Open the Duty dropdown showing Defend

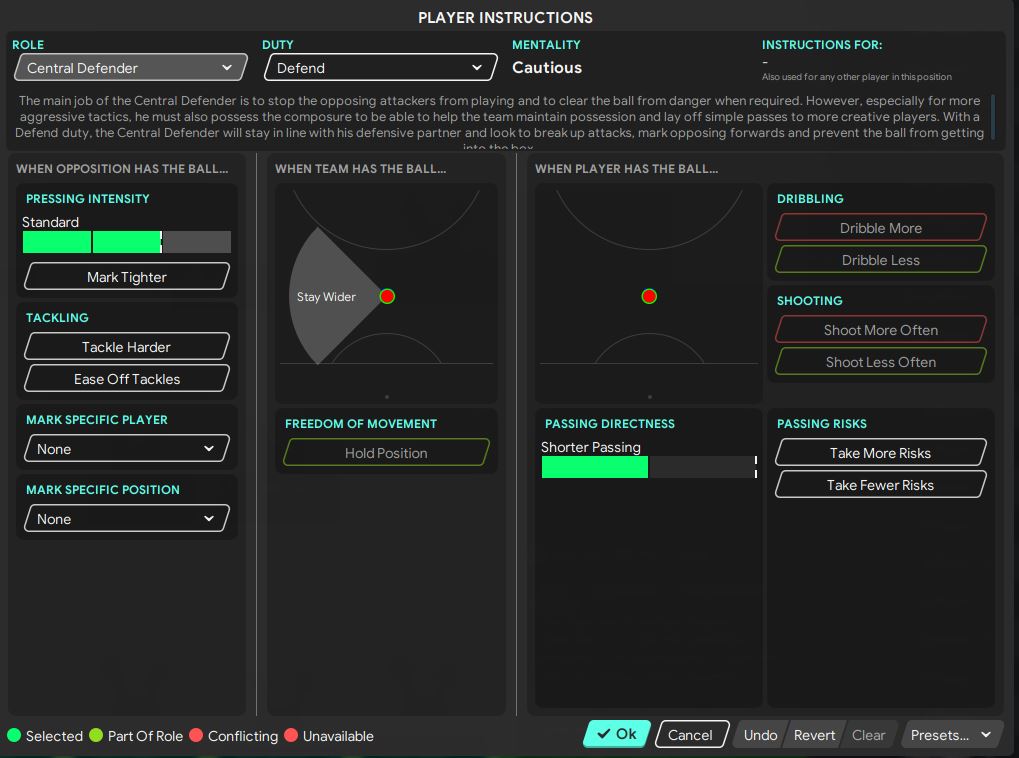[380, 68]
